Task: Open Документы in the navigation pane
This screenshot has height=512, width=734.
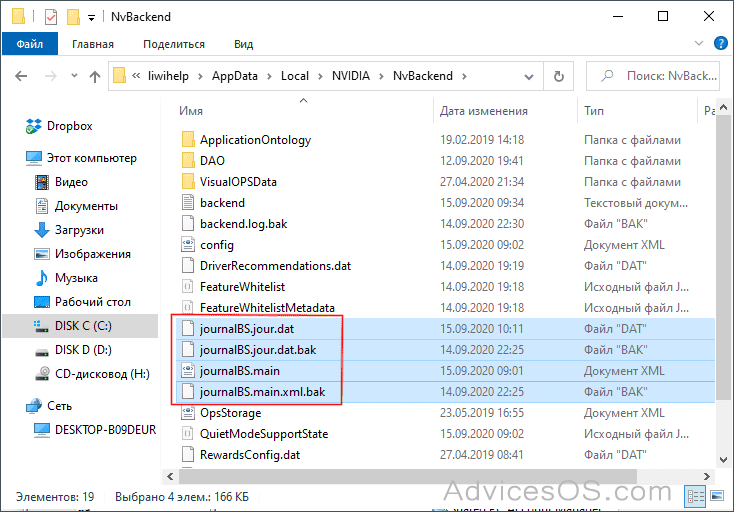Action: click(77, 206)
